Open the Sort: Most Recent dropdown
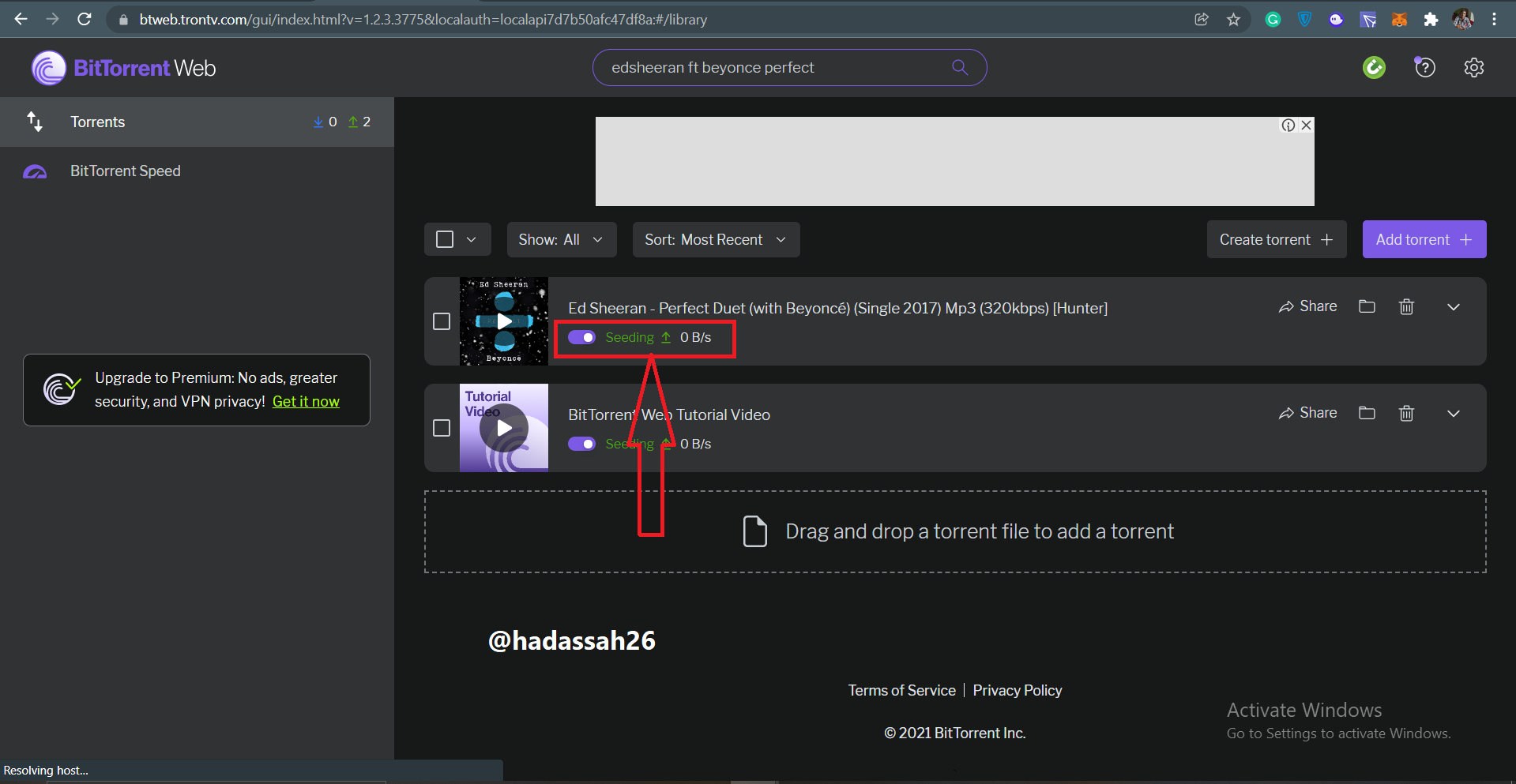Image resolution: width=1516 pixels, height=784 pixels. pyautogui.click(x=716, y=239)
